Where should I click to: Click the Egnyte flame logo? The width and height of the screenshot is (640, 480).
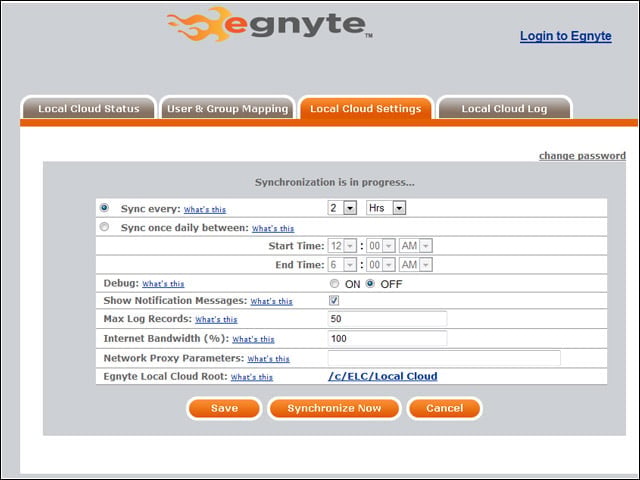tap(269, 24)
